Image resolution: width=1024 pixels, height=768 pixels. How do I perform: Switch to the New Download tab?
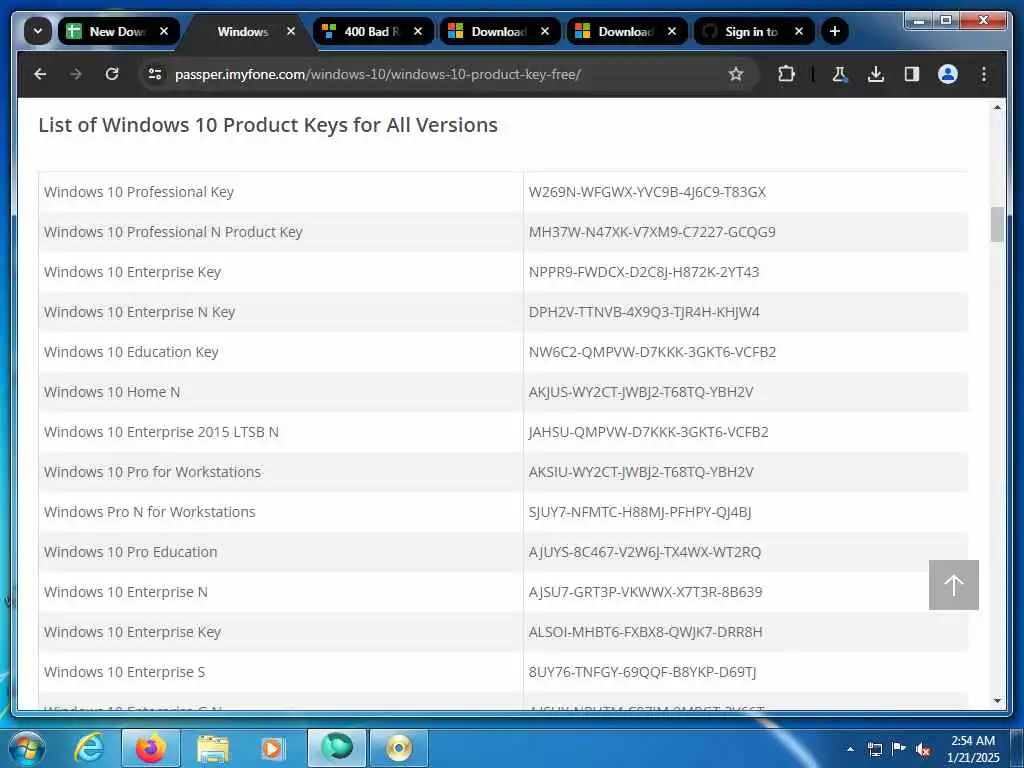[x=119, y=31]
